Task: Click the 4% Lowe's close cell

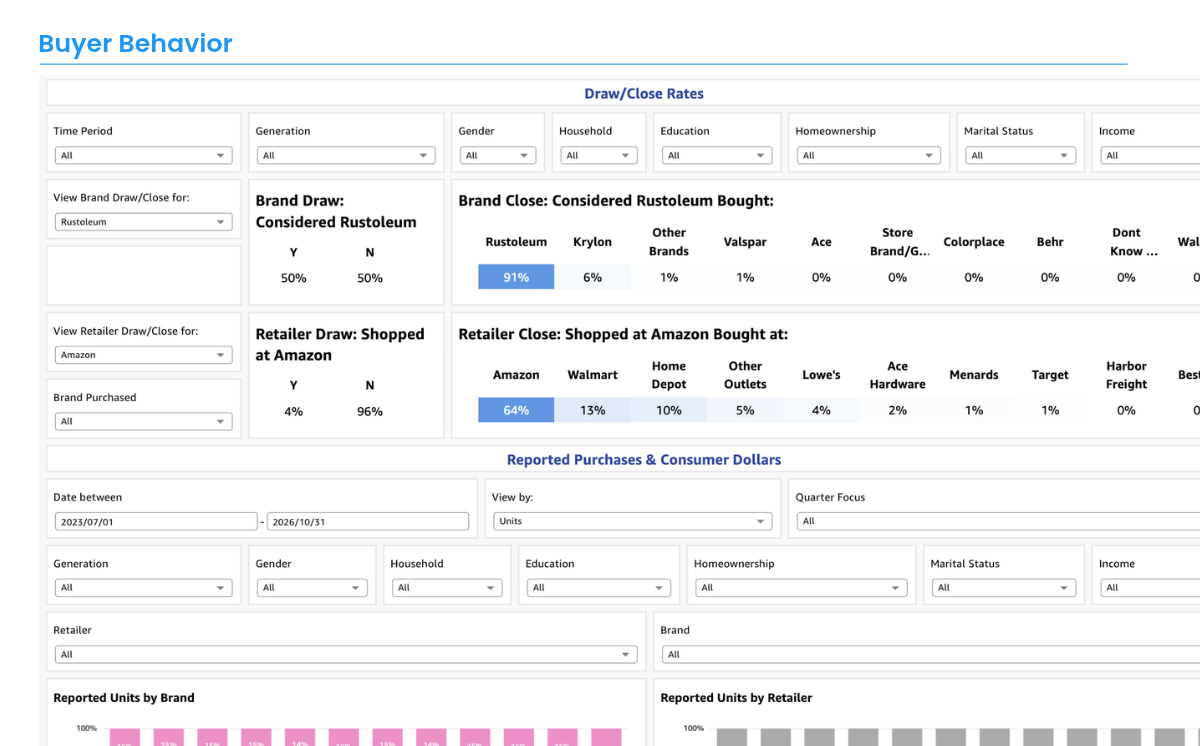Action: point(821,410)
